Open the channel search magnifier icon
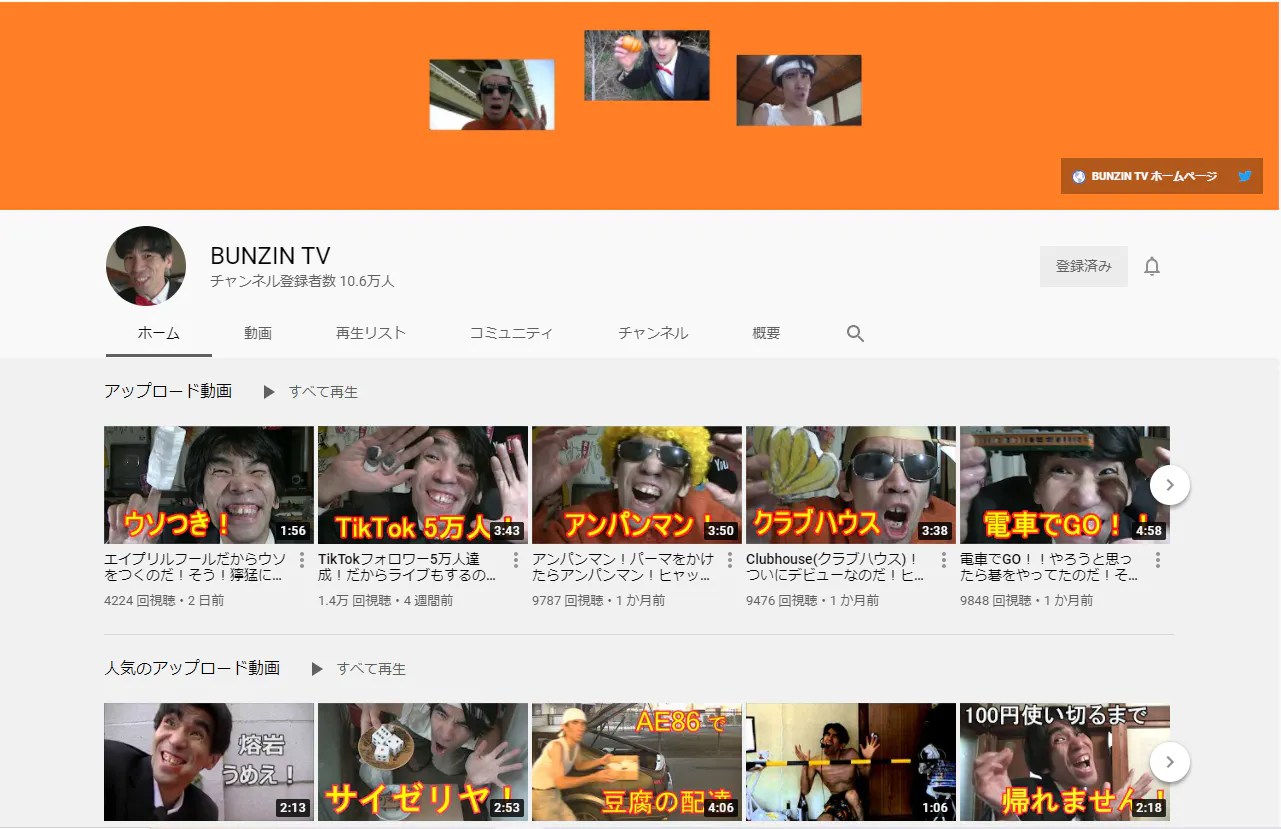Screen dimensions: 1281x829 click(855, 333)
